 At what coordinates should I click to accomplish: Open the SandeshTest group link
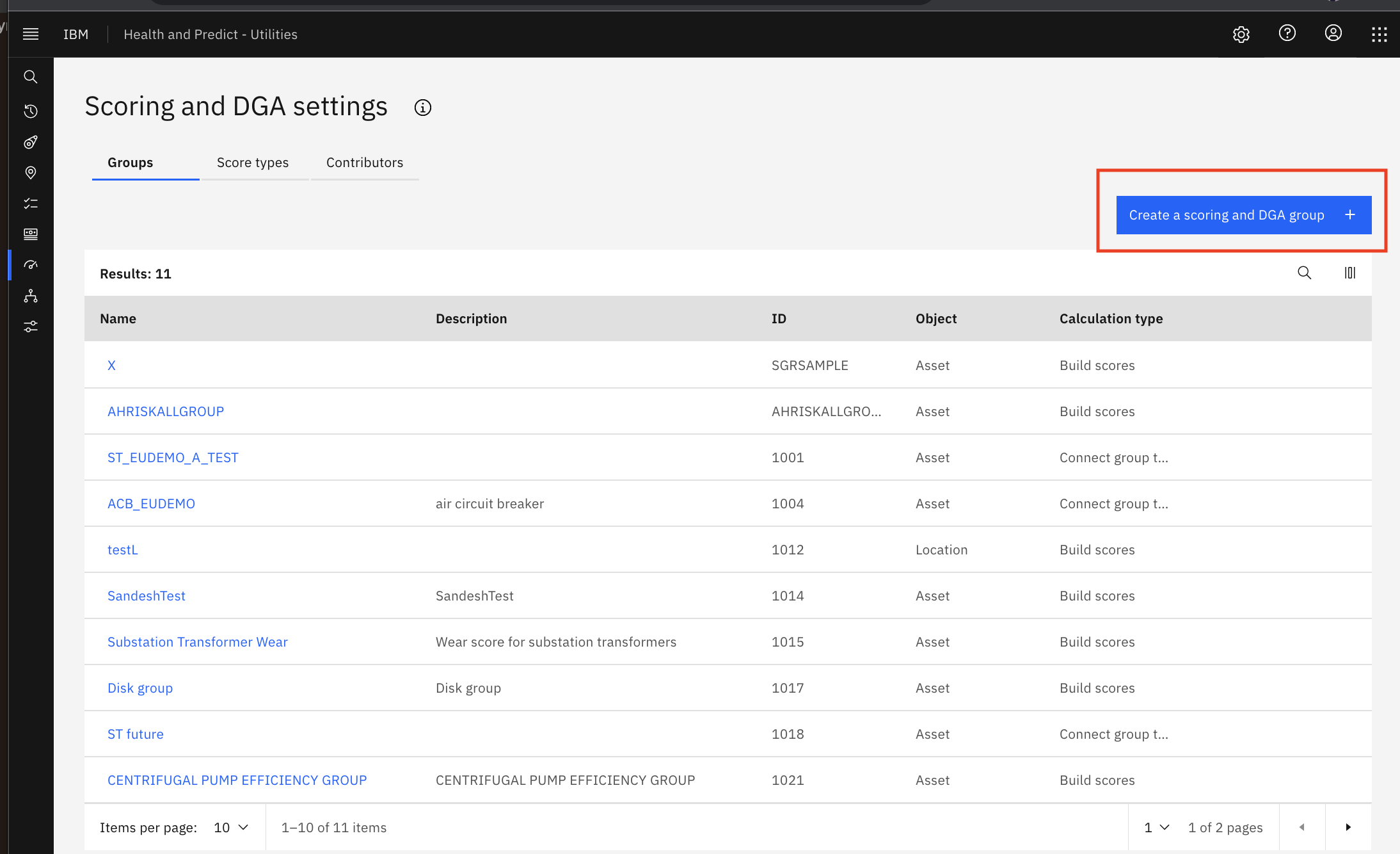click(147, 596)
